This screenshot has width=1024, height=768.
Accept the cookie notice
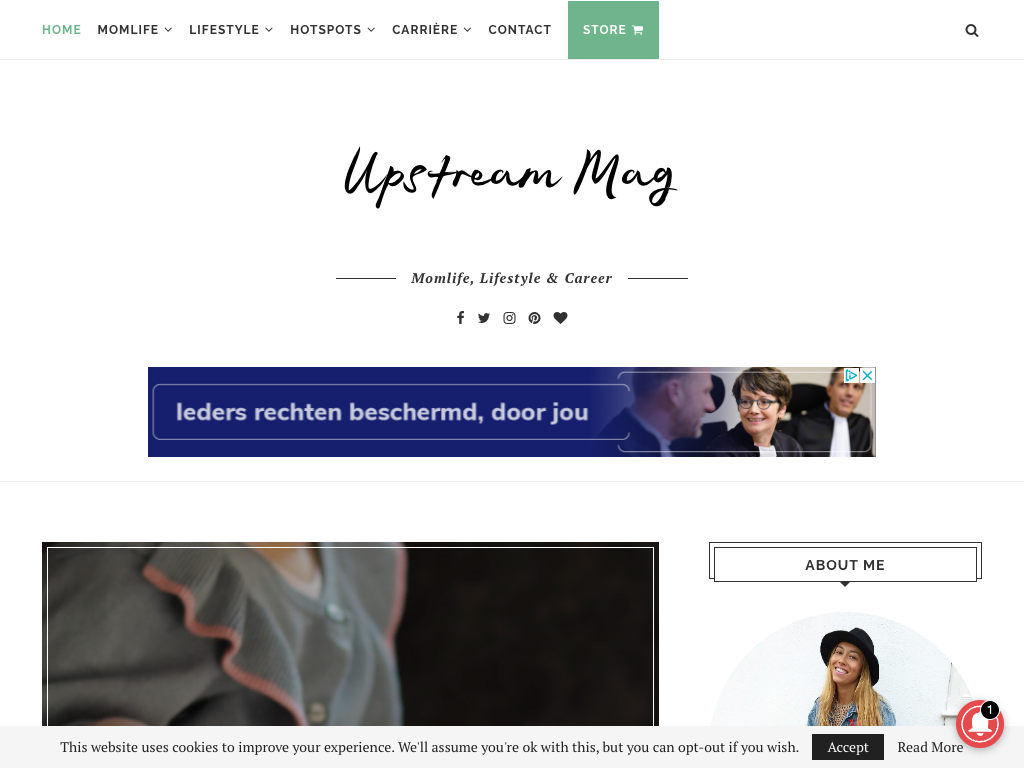click(848, 747)
